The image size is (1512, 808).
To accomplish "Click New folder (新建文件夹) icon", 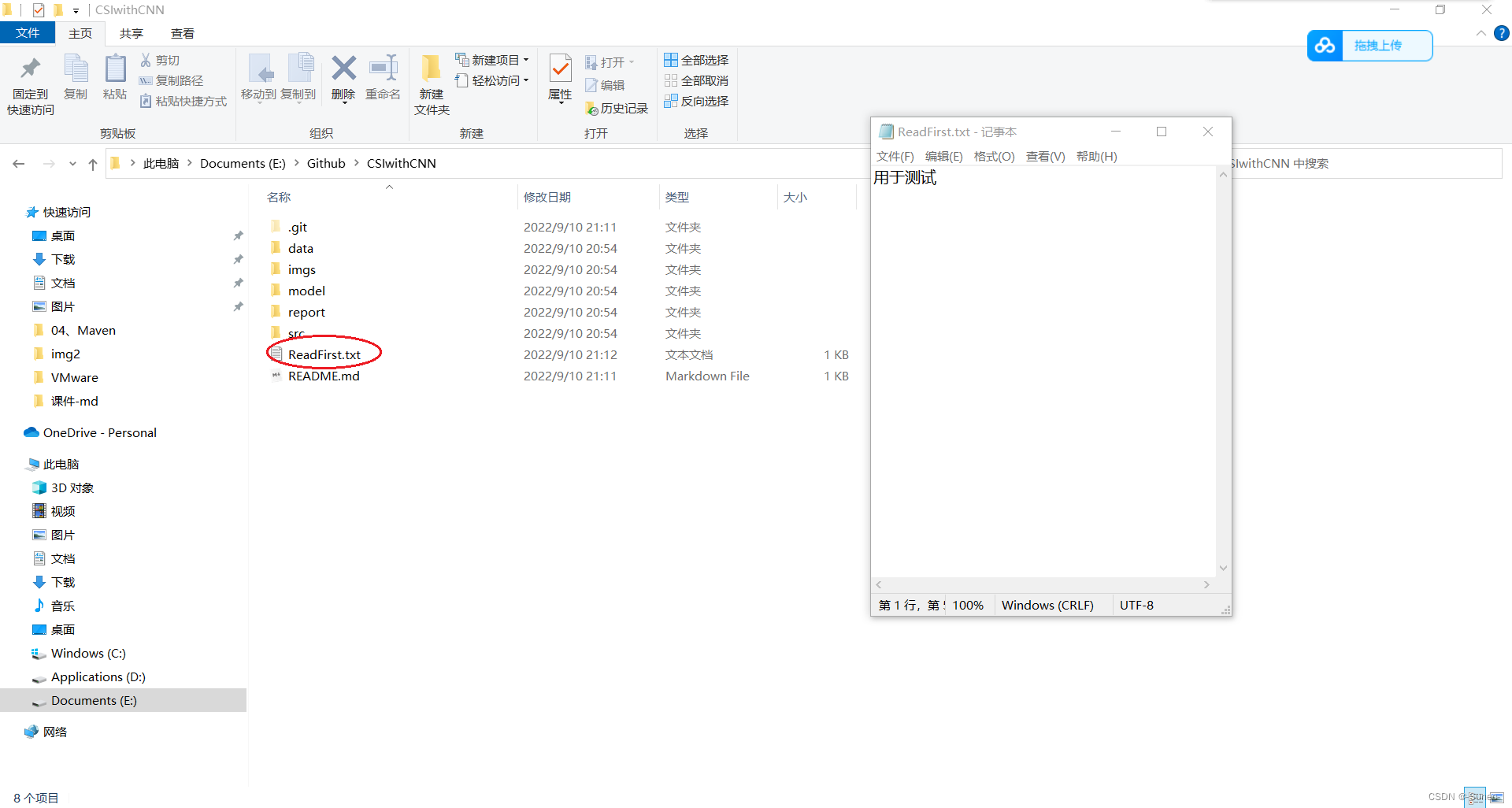I will 431,69.
